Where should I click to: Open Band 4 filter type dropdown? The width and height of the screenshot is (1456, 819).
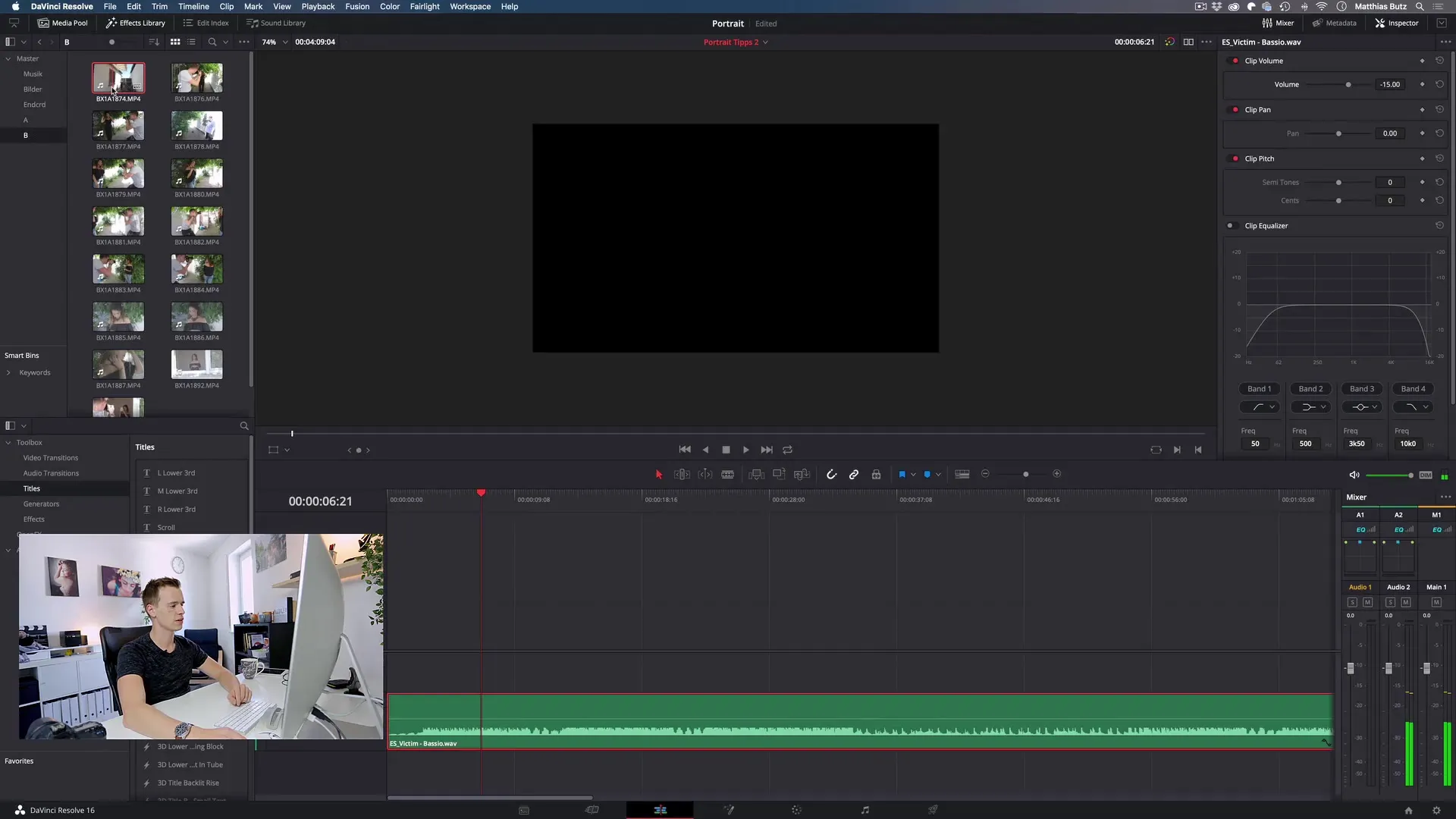click(x=1413, y=407)
